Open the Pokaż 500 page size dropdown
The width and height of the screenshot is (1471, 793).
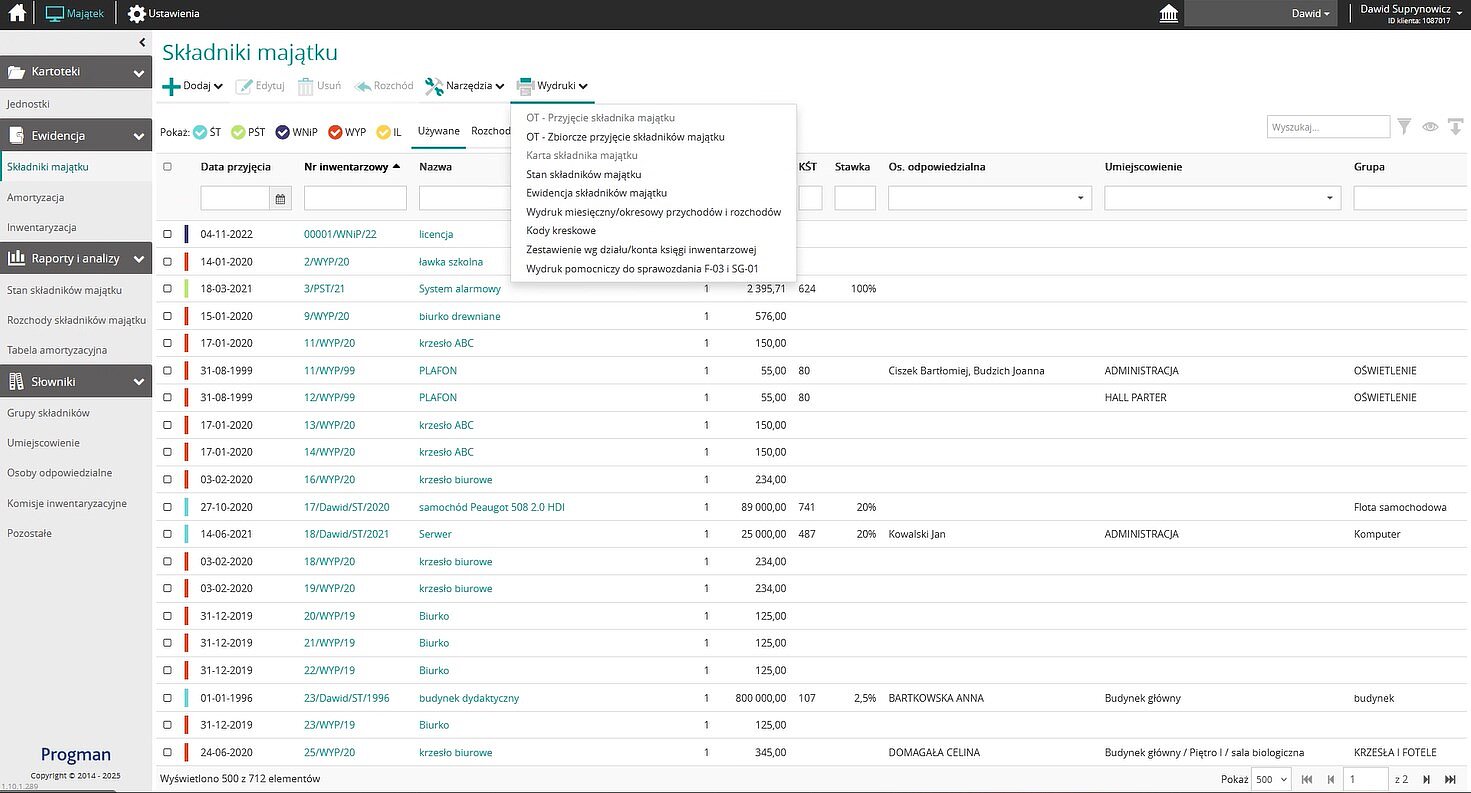1270,779
